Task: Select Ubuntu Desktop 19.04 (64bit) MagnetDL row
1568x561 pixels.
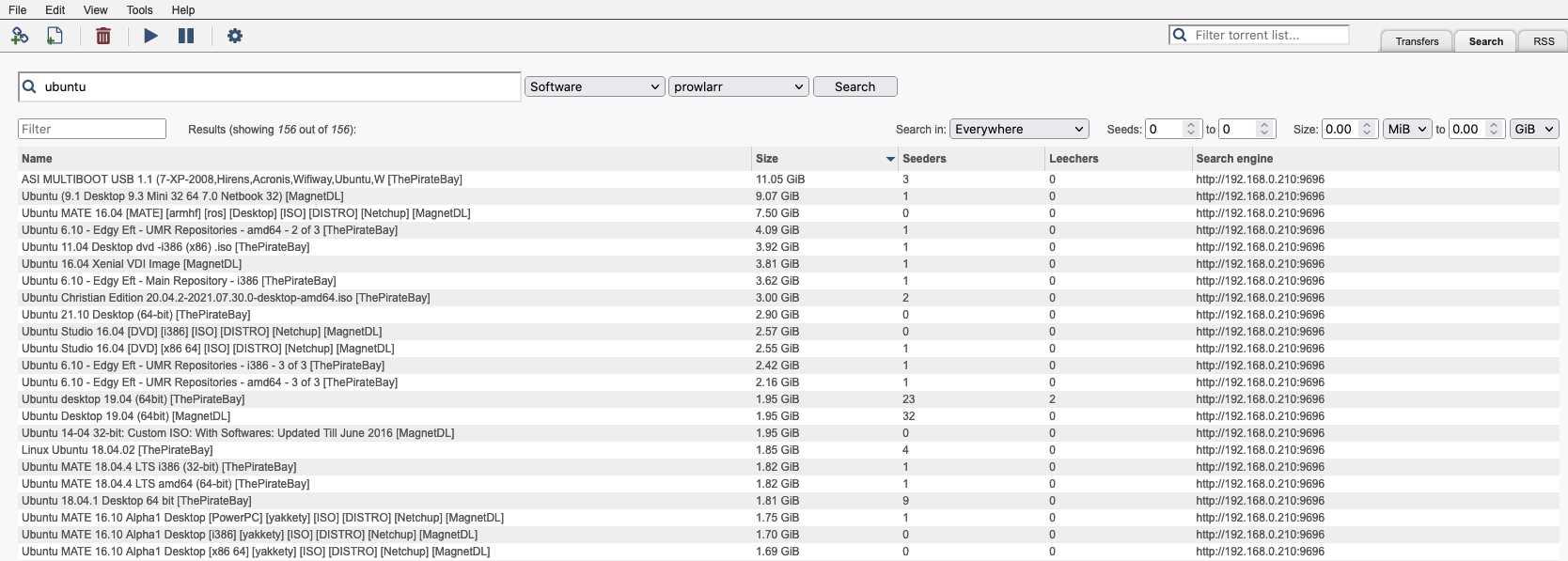Action: point(788,416)
